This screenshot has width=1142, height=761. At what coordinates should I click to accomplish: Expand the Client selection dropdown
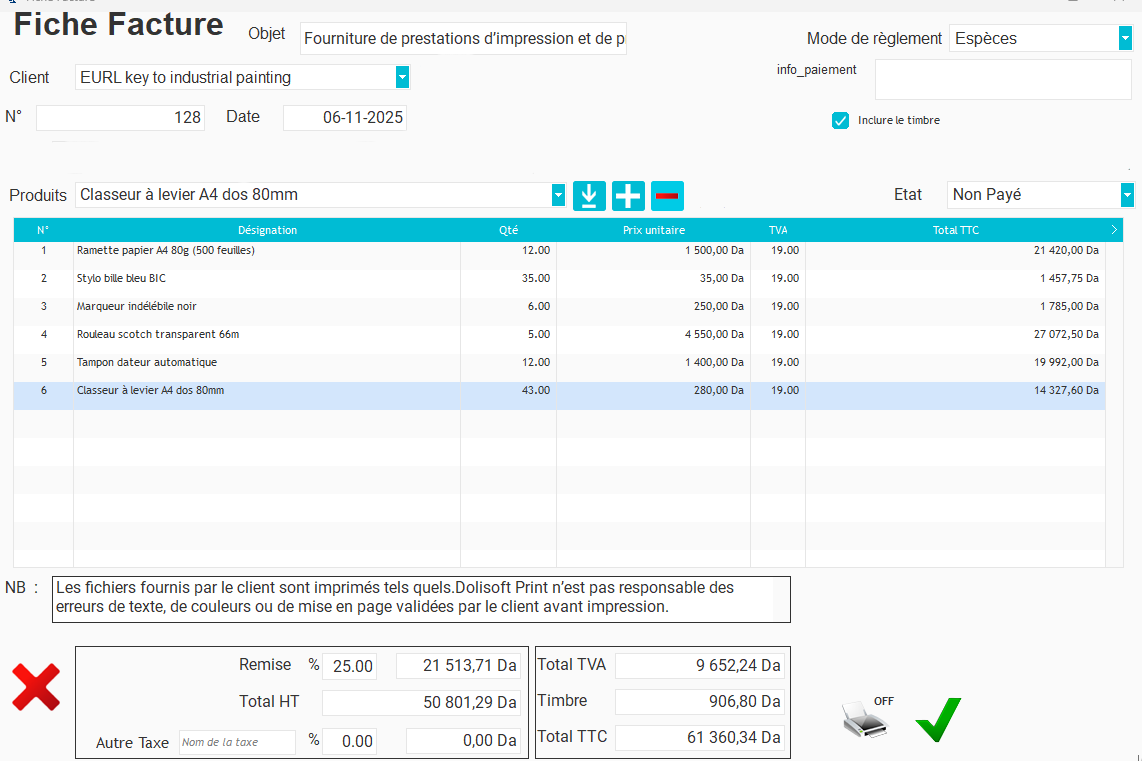point(402,76)
